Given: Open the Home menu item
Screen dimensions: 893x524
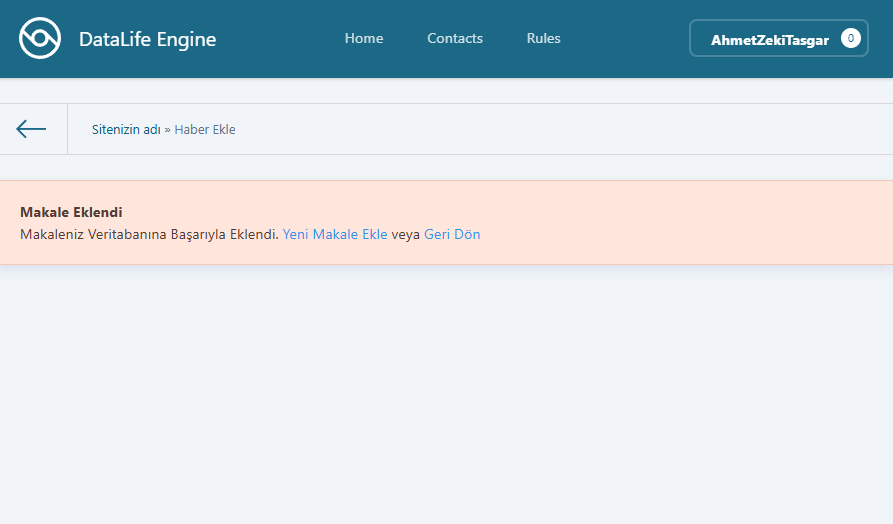Looking at the screenshot, I should click(x=364, y=39).
